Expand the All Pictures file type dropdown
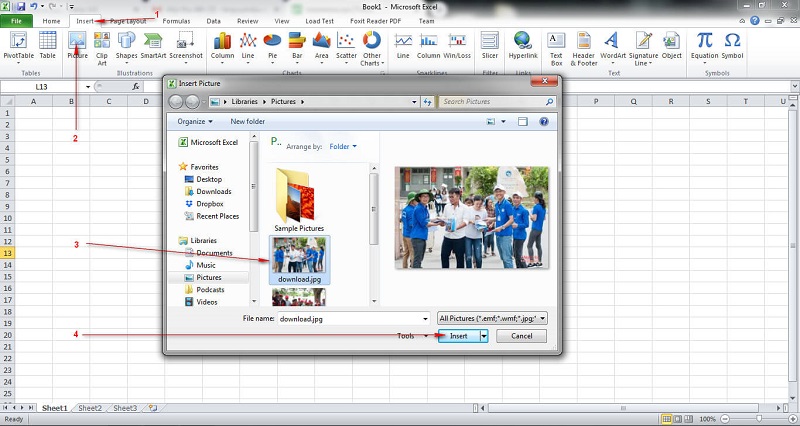 coord(492,318)
